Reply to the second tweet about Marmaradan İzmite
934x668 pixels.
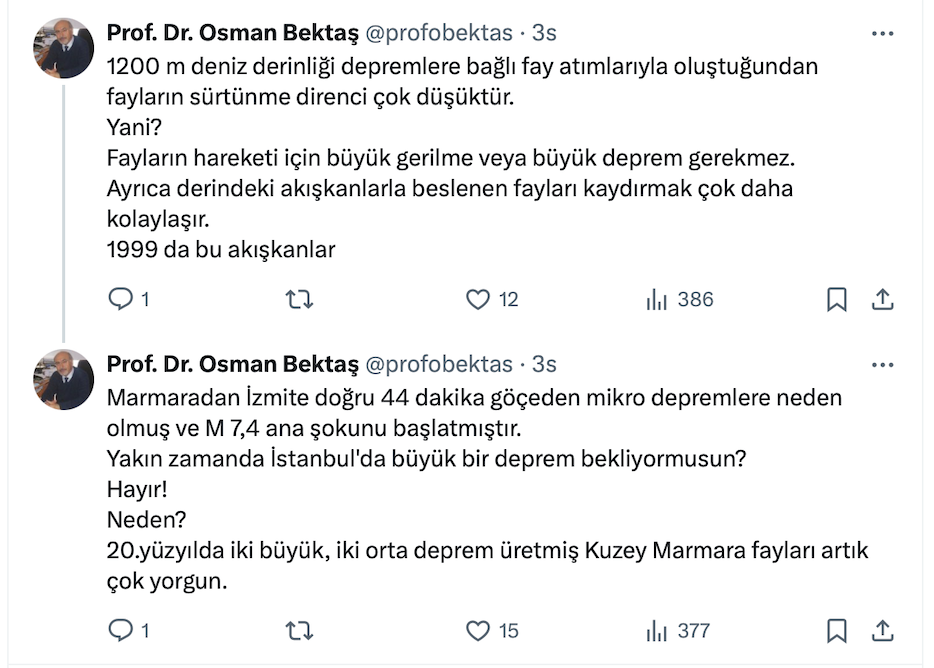(121, 630)
